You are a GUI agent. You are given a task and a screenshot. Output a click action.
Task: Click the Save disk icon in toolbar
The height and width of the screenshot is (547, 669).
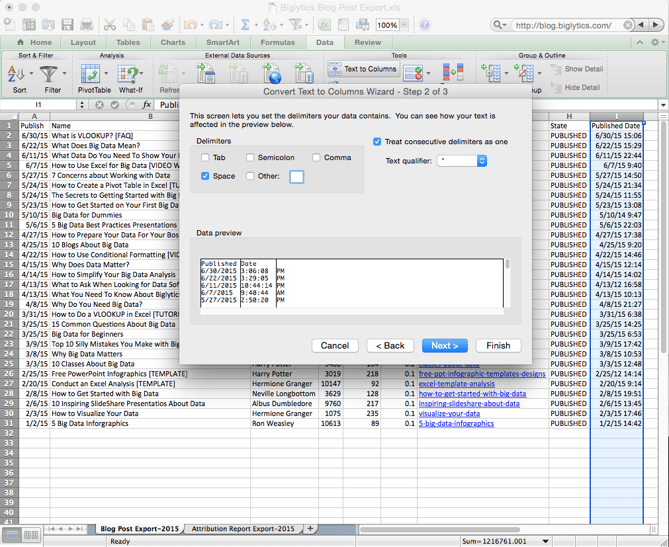click(x=67, y=25)
